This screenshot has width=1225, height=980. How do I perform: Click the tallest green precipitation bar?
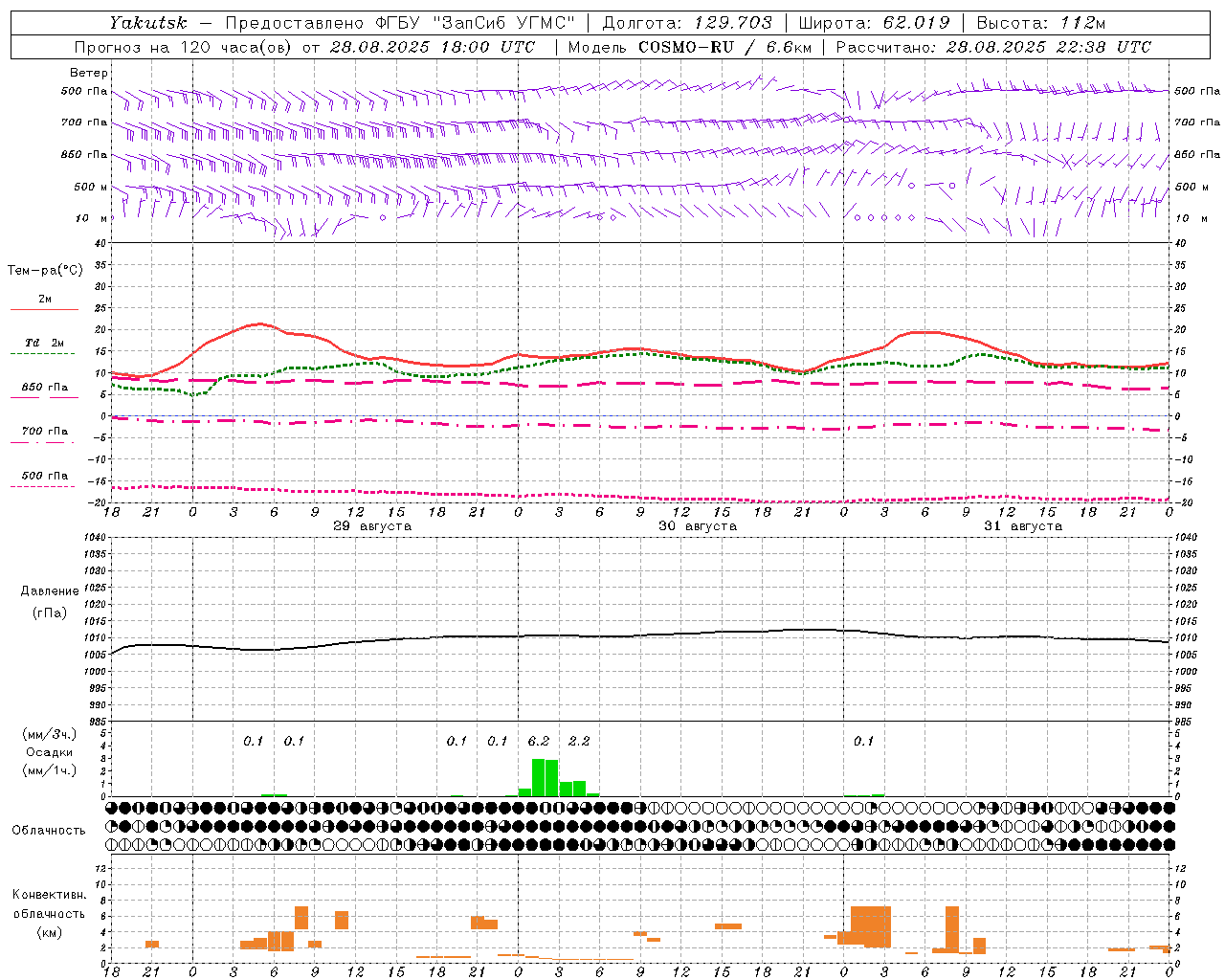pyautogui.click(x=538, y=777)
